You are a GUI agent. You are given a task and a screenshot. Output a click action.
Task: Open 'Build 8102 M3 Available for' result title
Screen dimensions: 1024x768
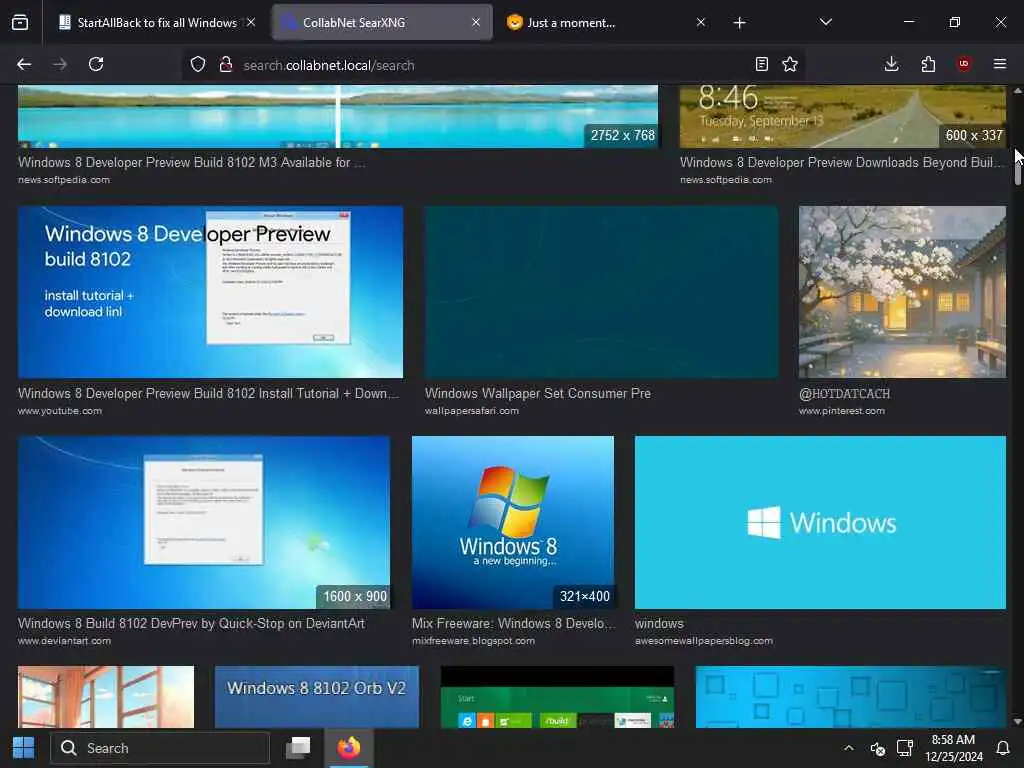[x=191, y=162]
